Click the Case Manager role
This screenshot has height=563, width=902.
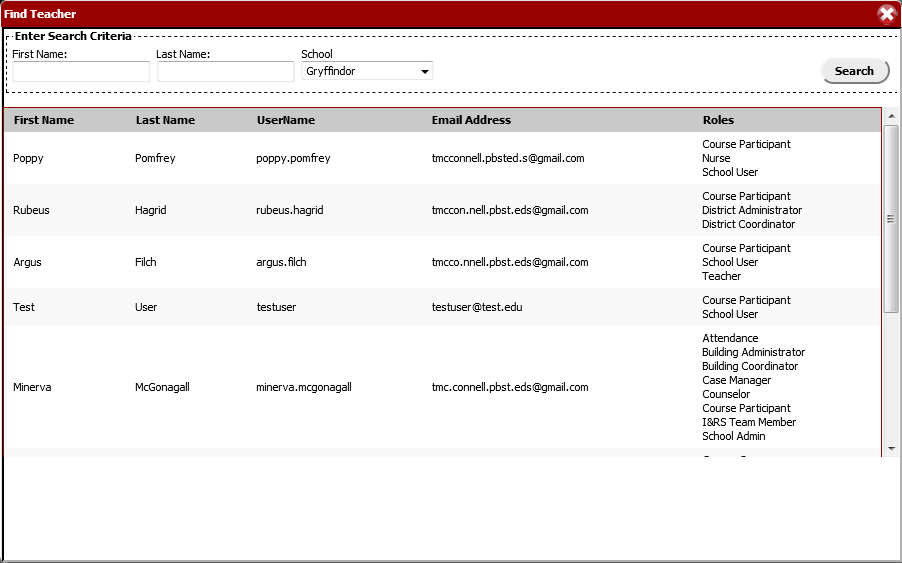point(736,380)
